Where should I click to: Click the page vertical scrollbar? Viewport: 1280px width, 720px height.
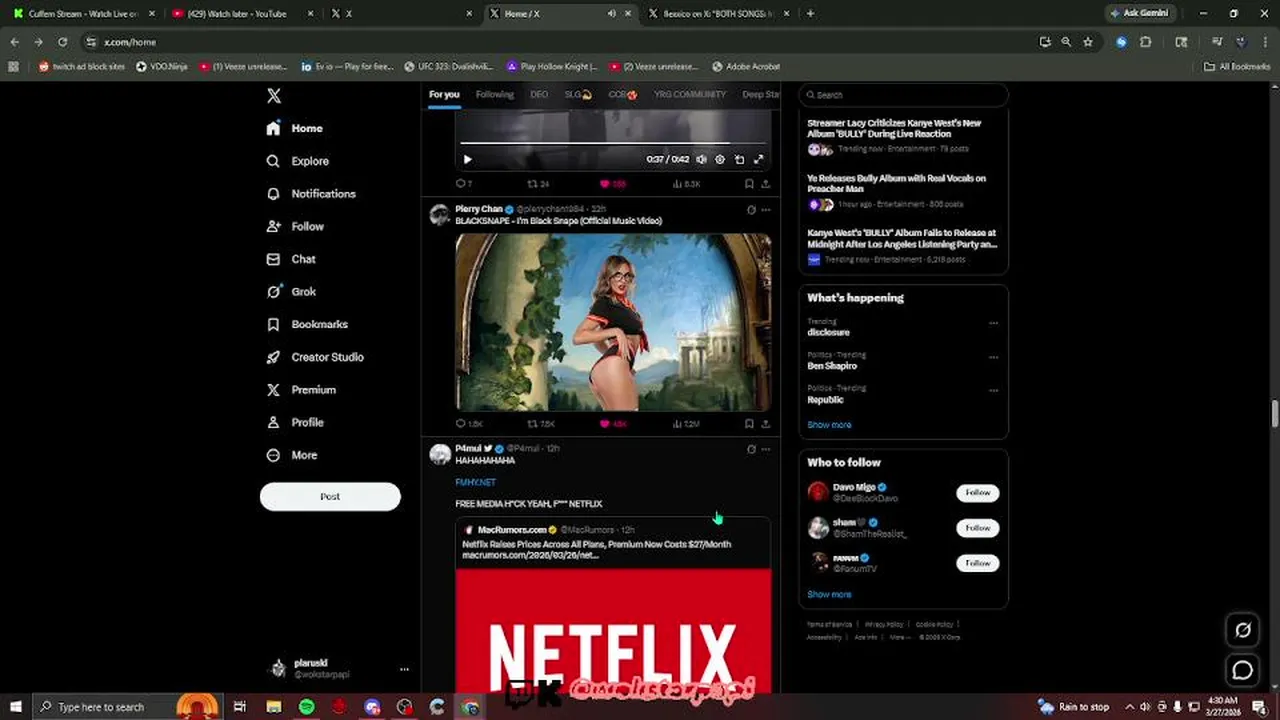coord(1274,412)
